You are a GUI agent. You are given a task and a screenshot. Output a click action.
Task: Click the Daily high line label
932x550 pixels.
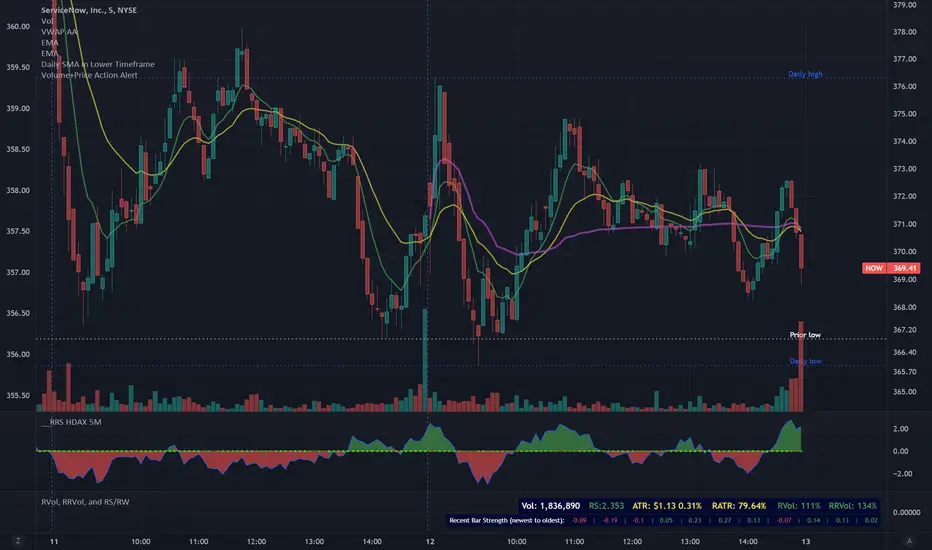click(805, 74)
